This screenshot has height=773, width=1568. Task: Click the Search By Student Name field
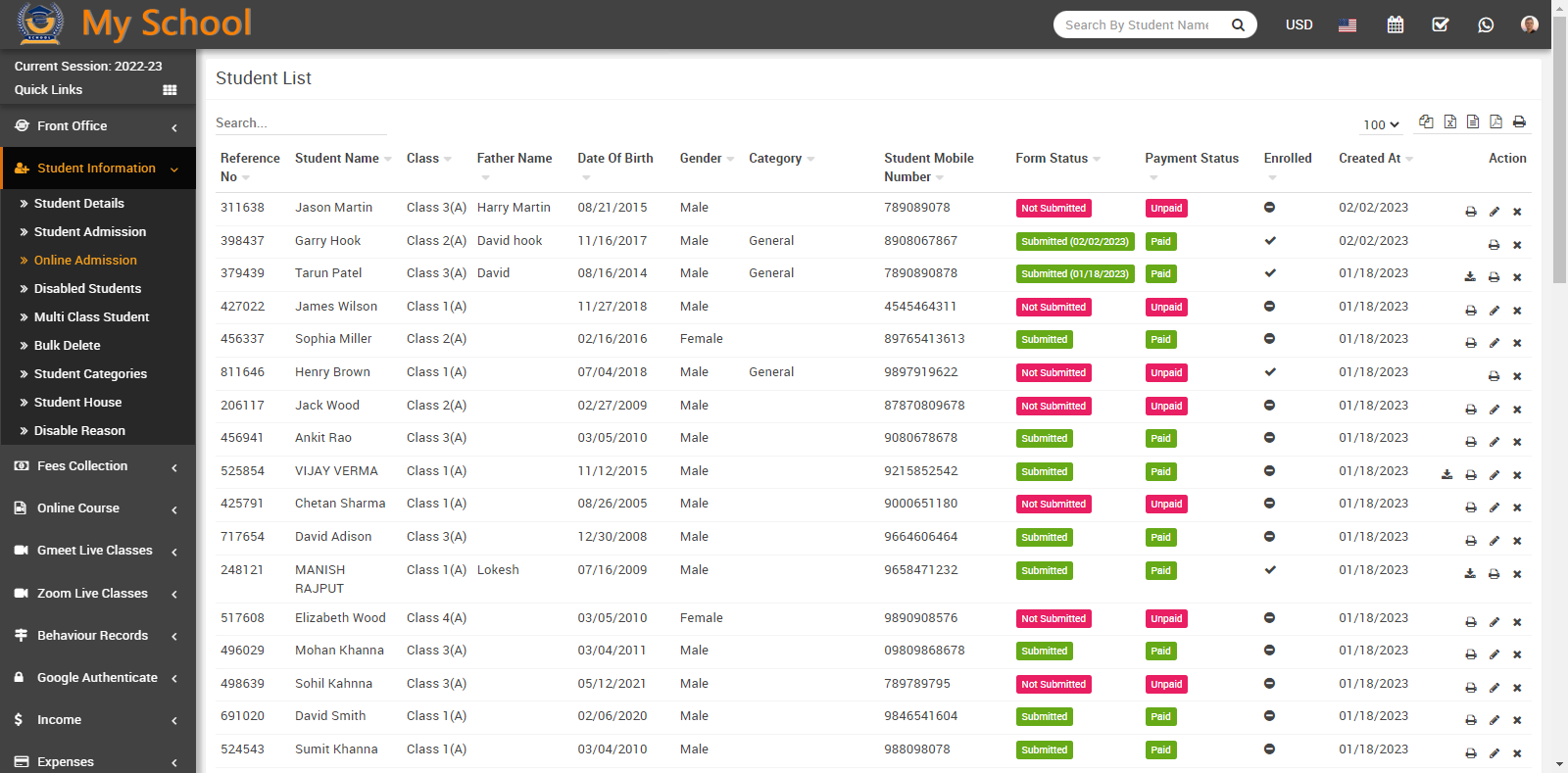(1137, 24)
